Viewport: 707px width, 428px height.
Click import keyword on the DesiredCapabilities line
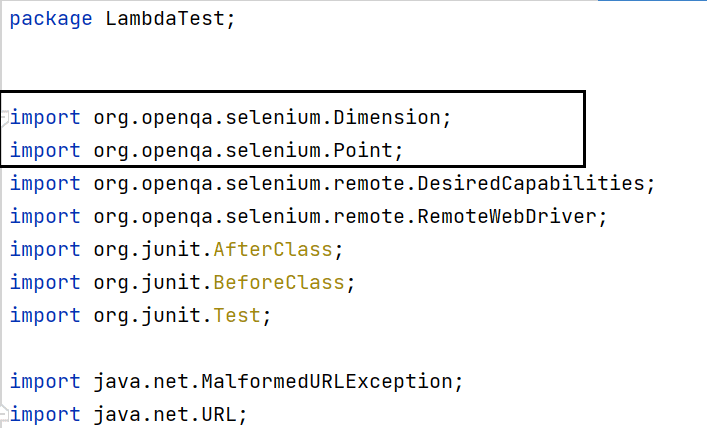(46, 184)
